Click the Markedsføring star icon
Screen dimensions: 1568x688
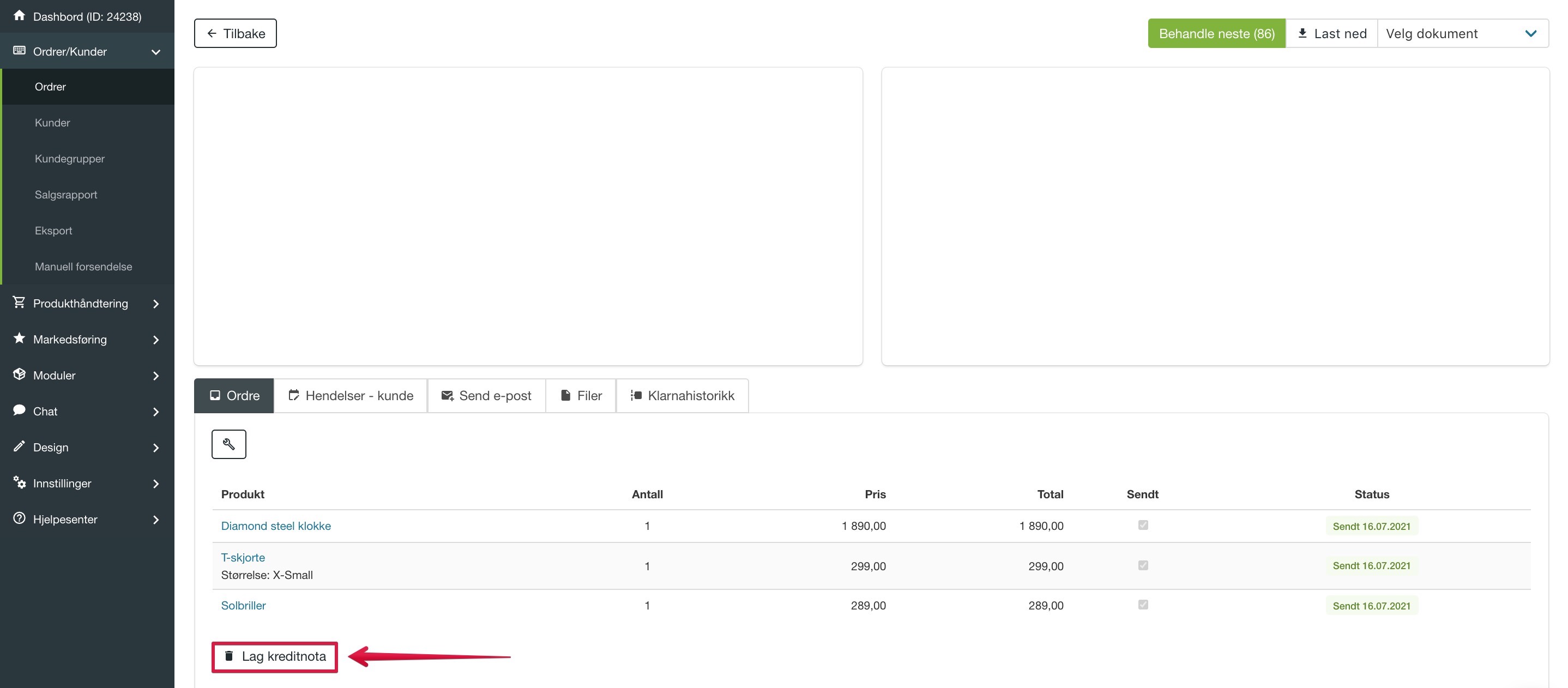[20, 338]
